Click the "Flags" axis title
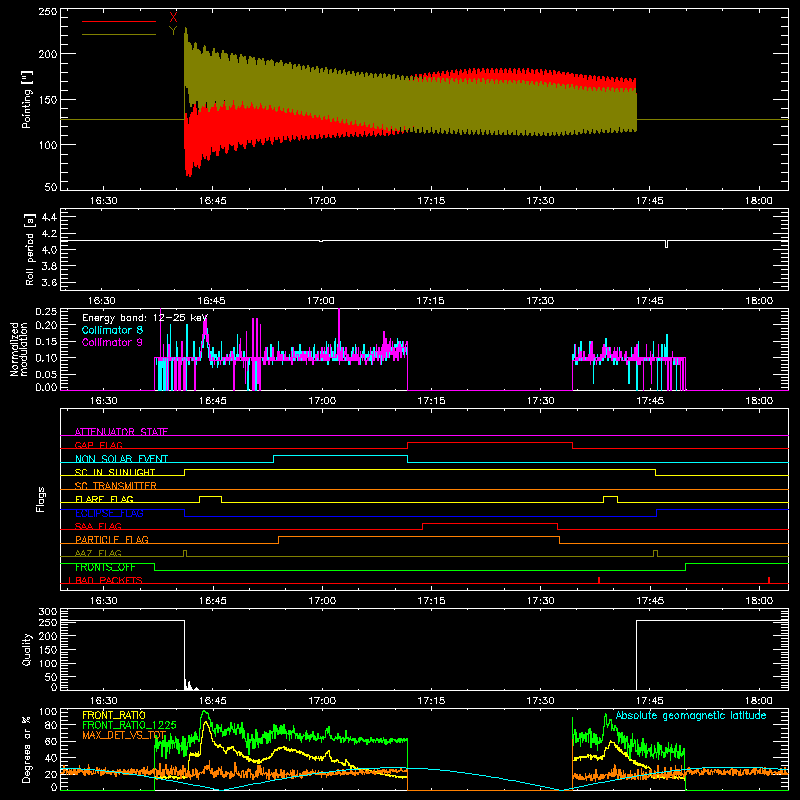 [41, 499]
